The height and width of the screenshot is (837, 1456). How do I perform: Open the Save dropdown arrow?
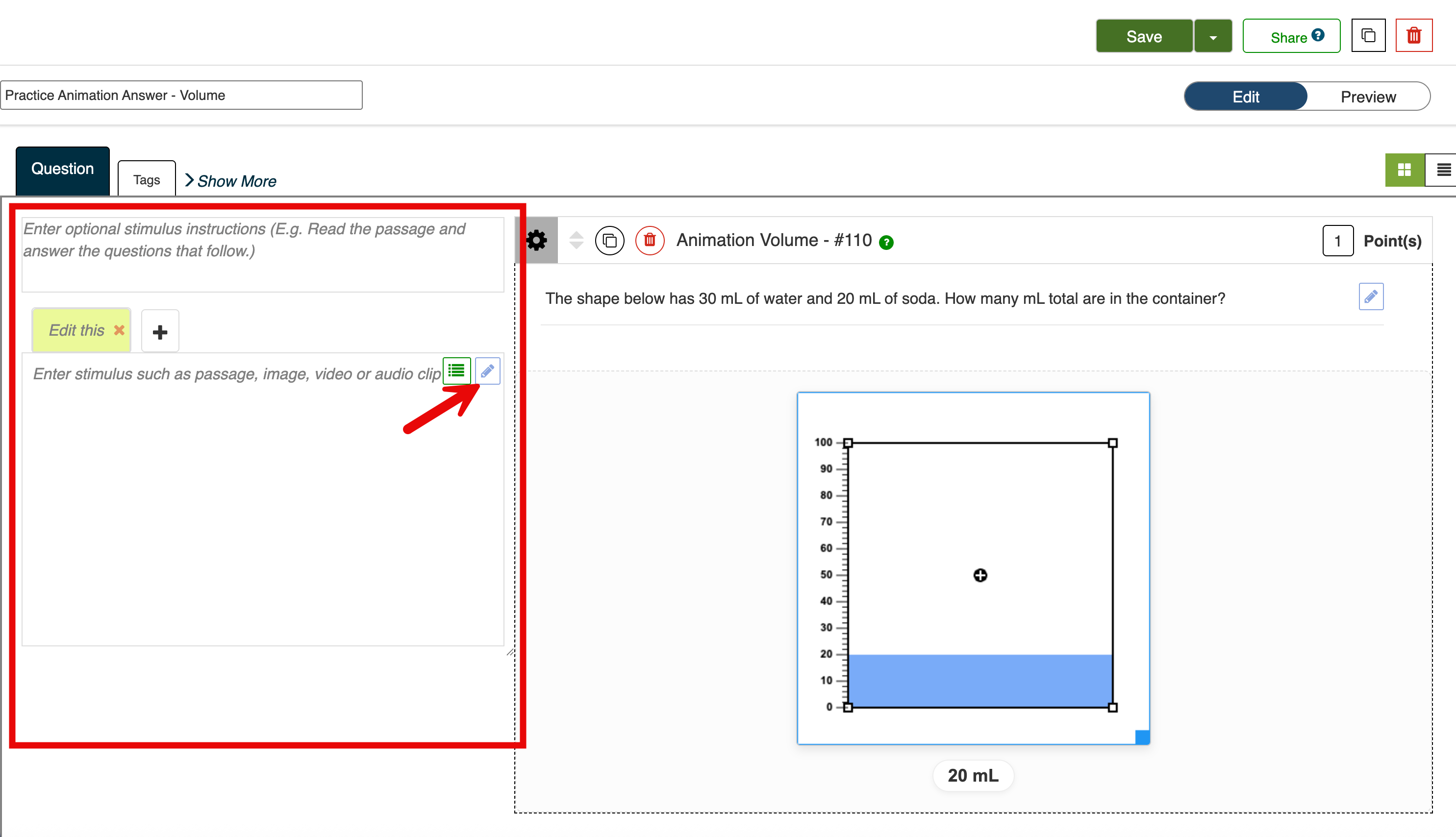pos(1213,37)
